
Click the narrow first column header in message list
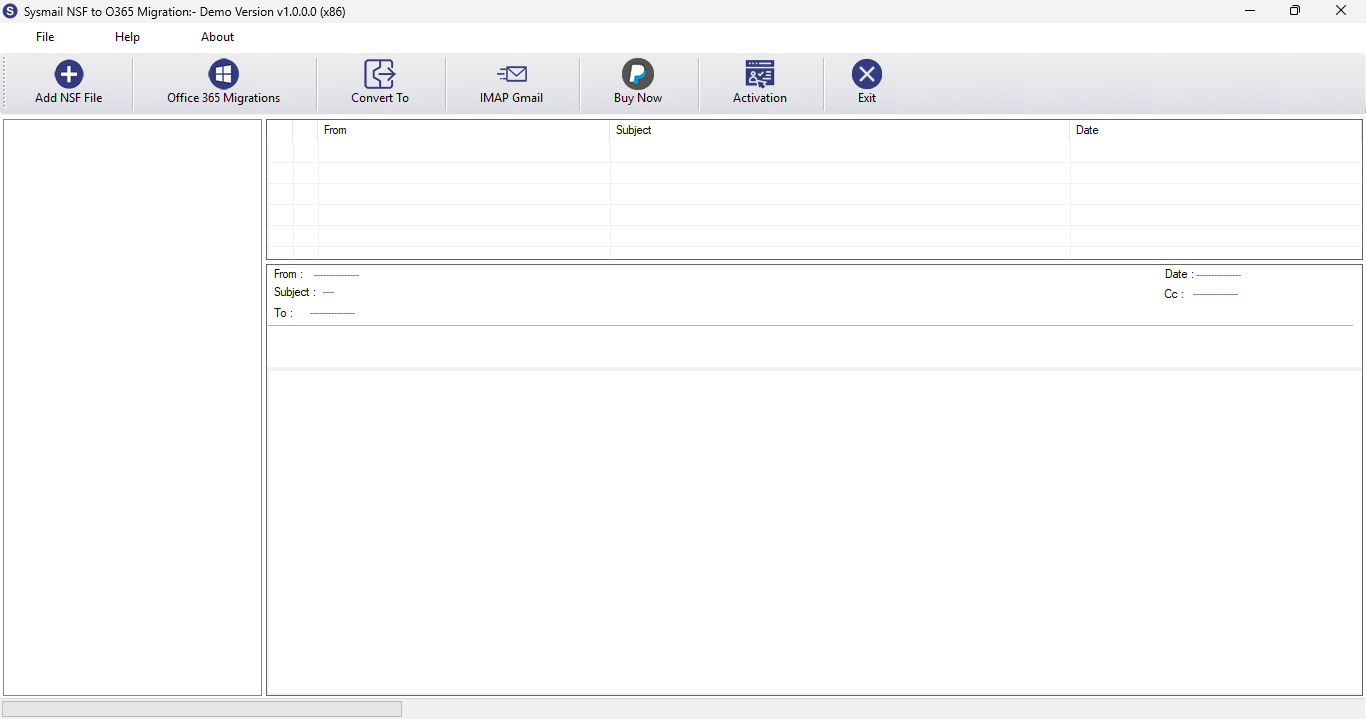(x=280, y=130)
